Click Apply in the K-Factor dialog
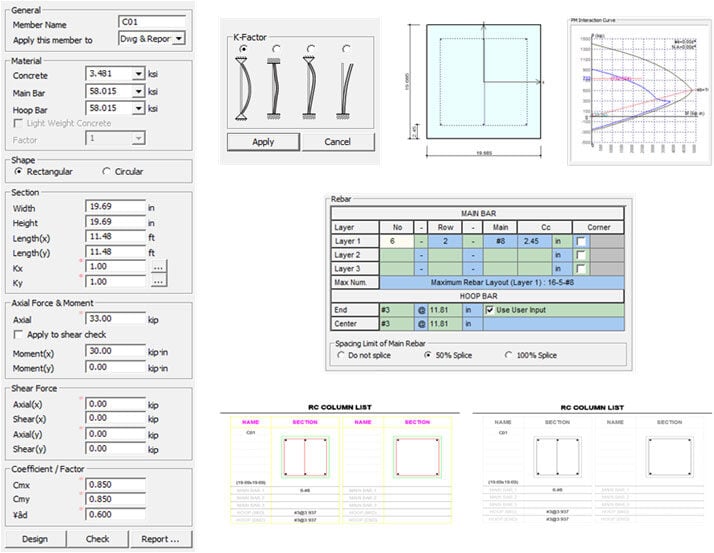The width and height of the screenshot is (714, 553). point(263,142)
